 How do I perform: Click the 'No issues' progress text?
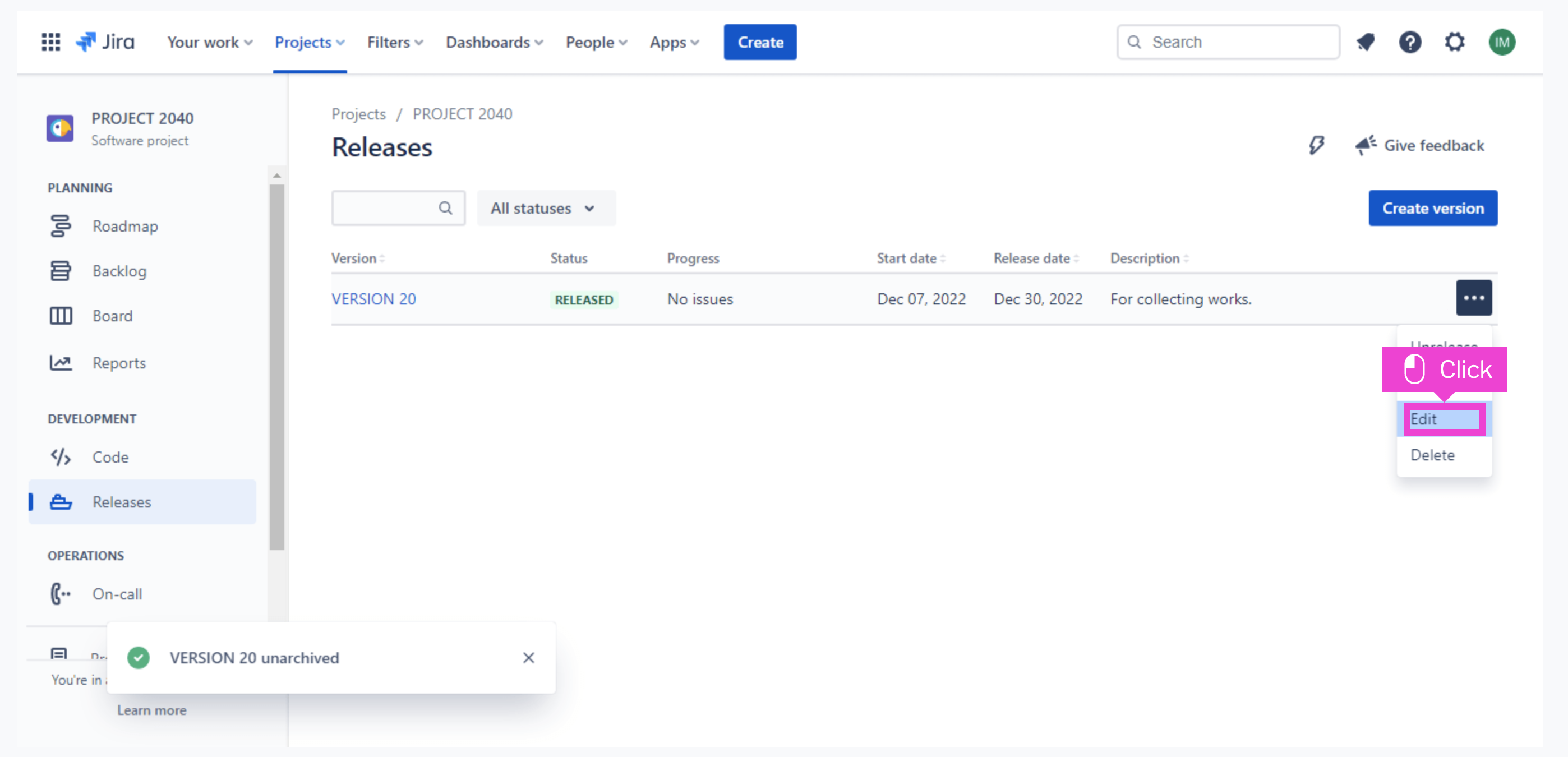[x=700, y=299]
